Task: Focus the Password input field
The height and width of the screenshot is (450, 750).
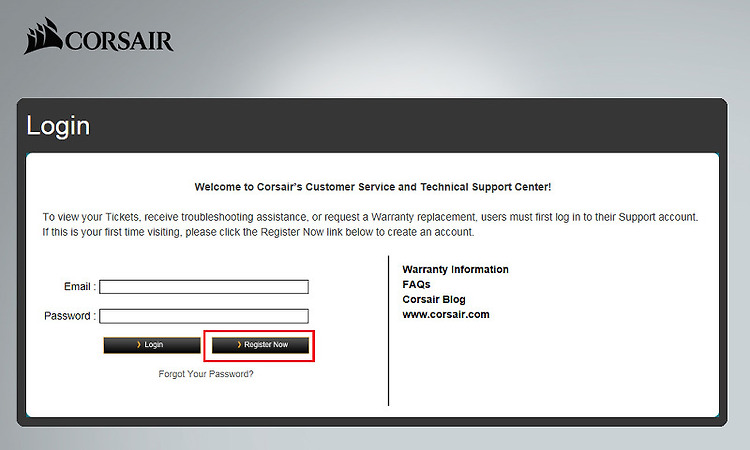Action: click(x=204, y=316)
